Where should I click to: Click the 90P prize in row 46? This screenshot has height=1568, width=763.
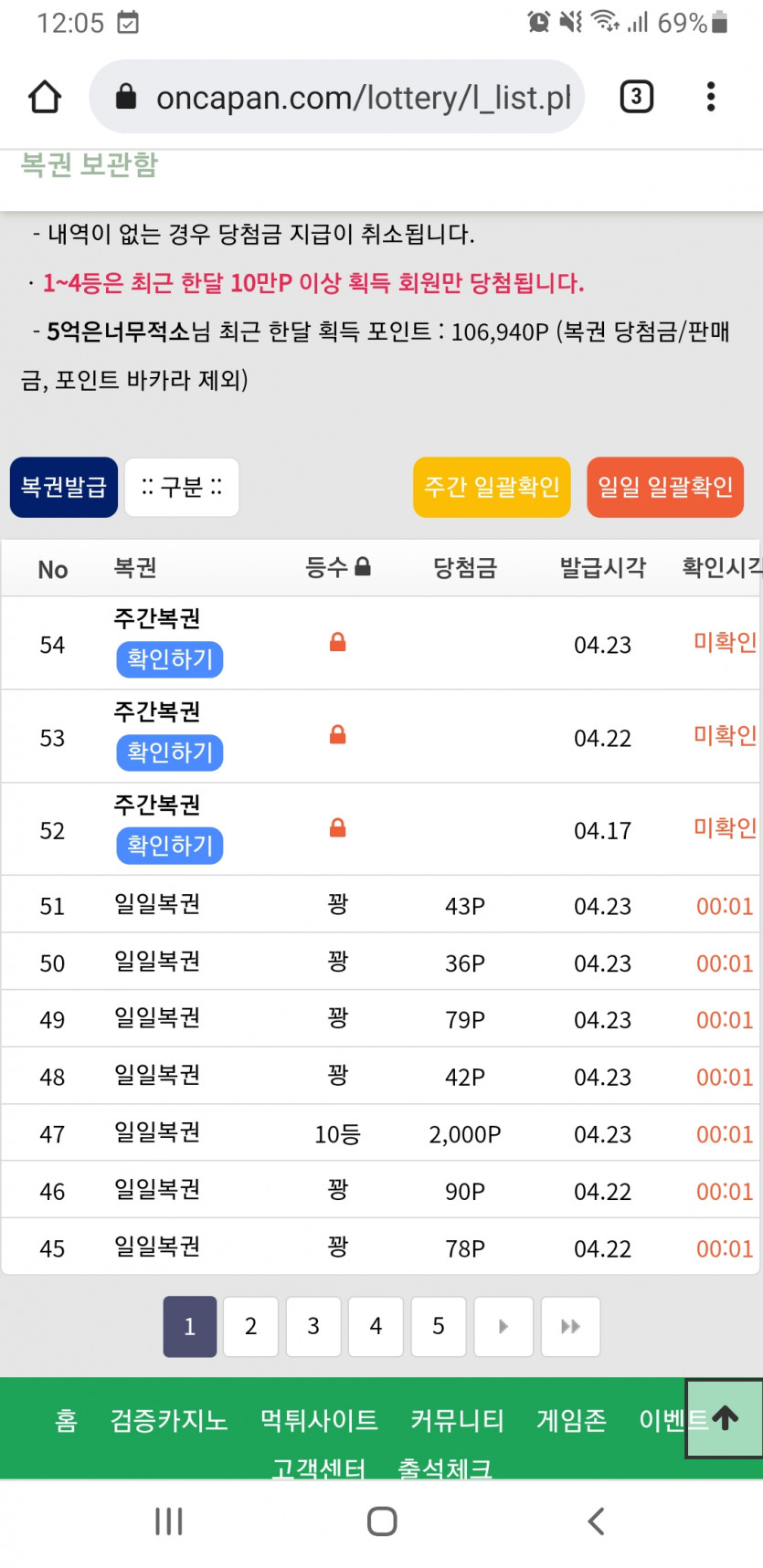pos(465,1191)
